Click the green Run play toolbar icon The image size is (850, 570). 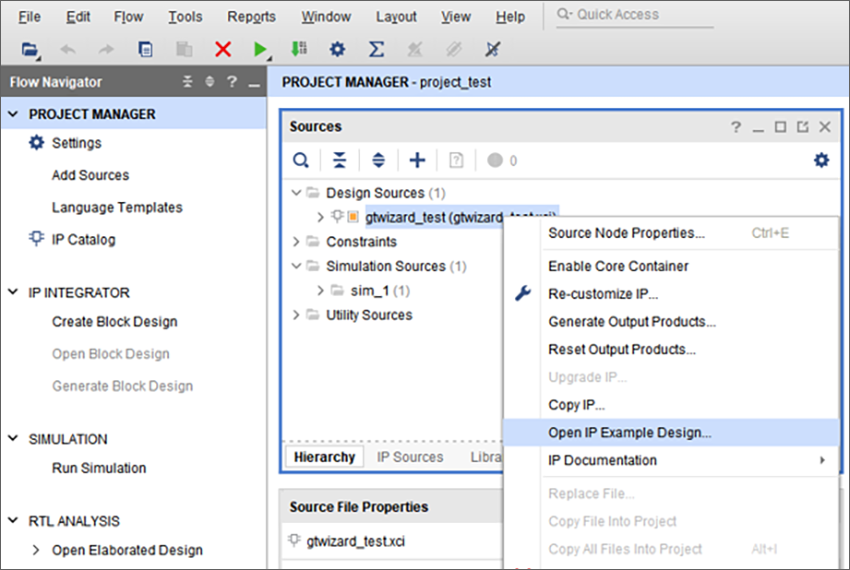pos(261,50)
